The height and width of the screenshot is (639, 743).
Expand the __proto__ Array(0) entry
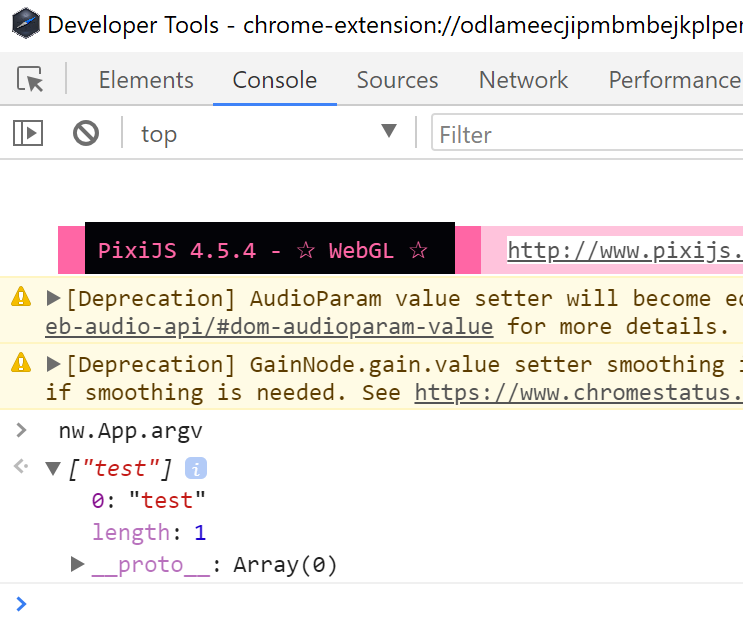(x=77, y=564)
